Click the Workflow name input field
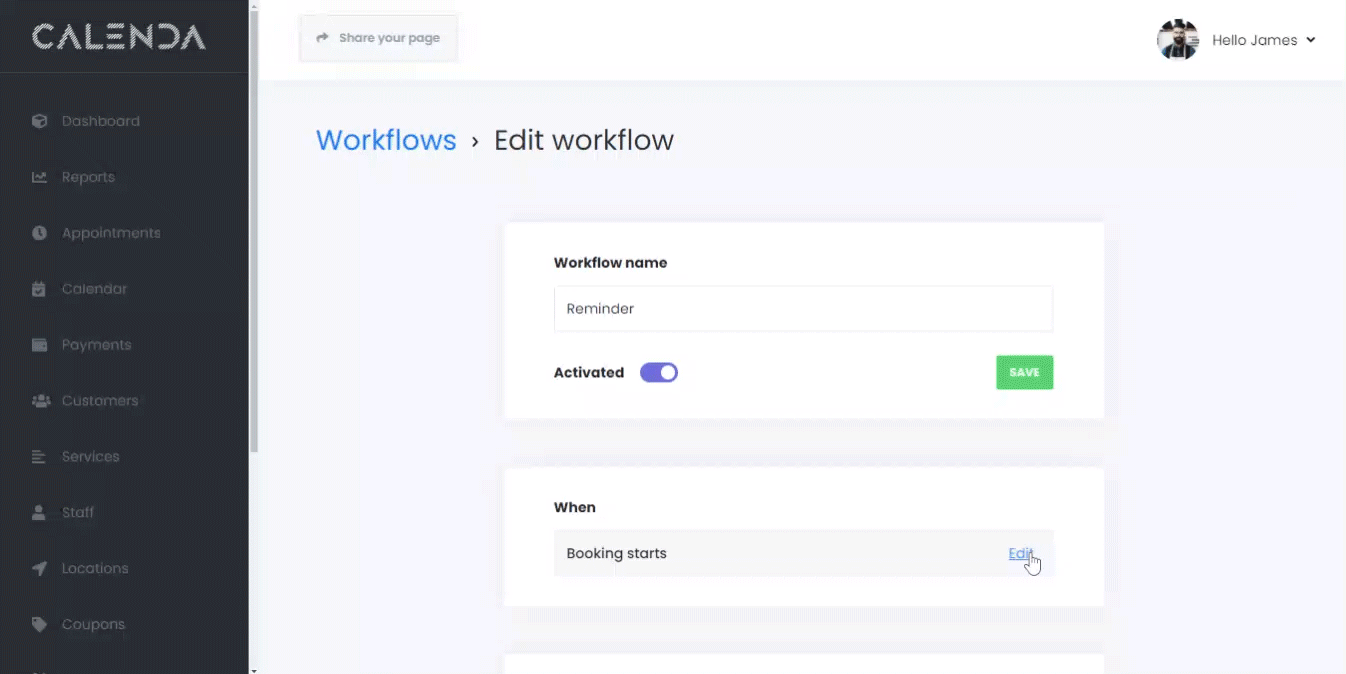This screenshot has width=1346, height=674. 803,309
